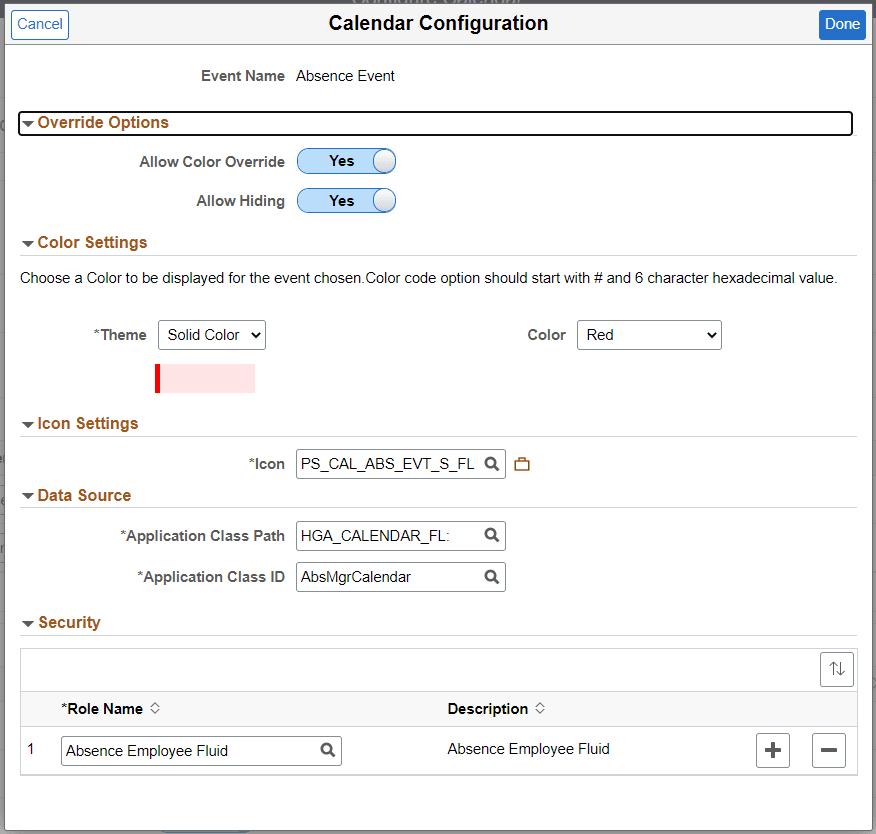Open the Role Name lookup for row 1
This screenshot has width=876, height=834.
(x=327, y=750)
